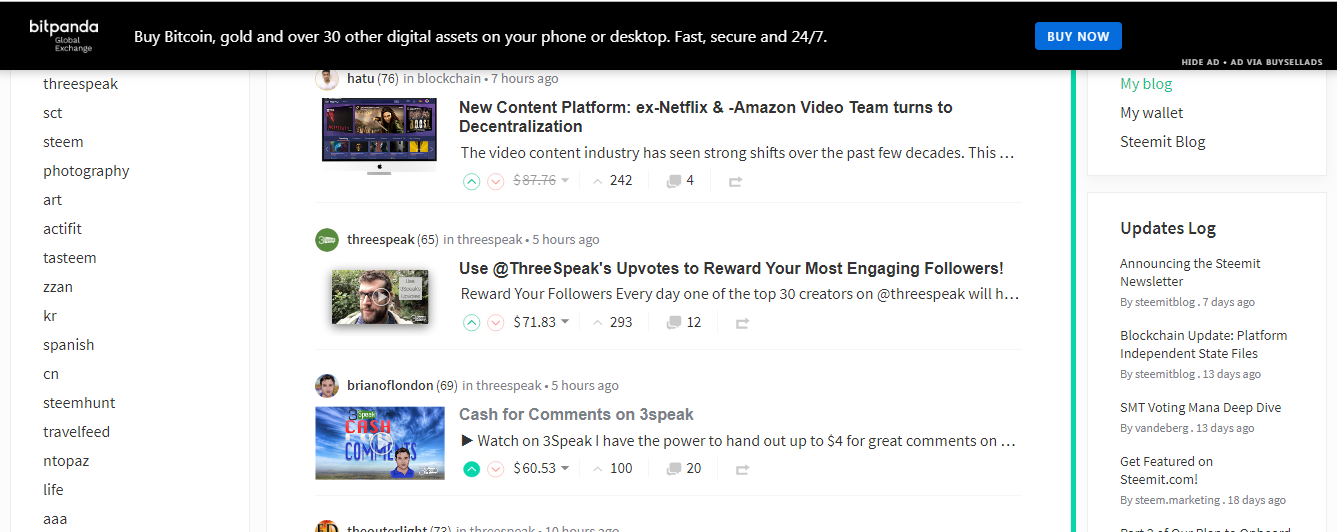
Task: Click the Bitpanda logo in the ad
Action: tap(64, 35)
